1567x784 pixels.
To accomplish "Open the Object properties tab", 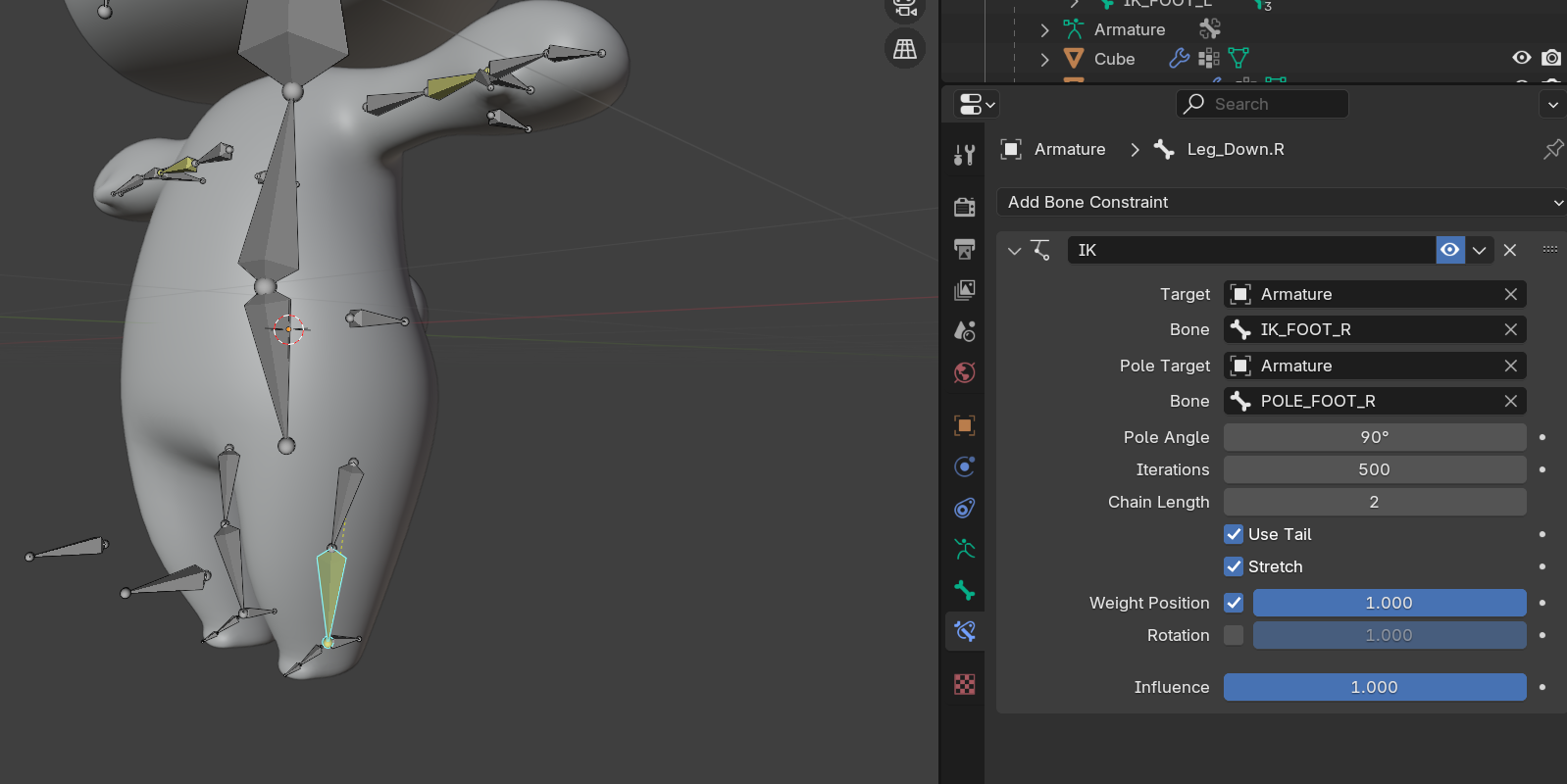I will 965,425.
